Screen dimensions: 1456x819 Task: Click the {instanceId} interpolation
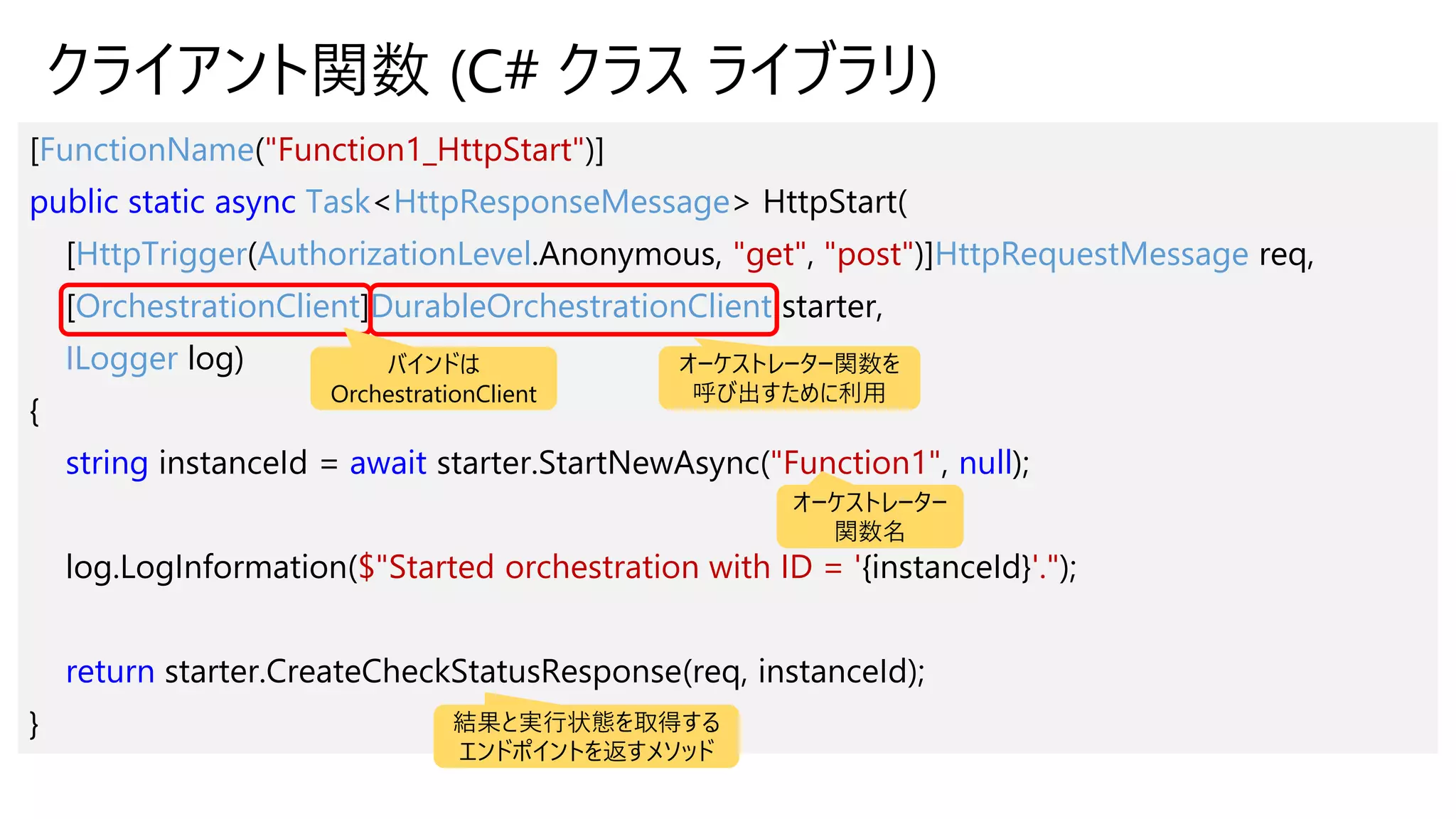click(x=947, y=567)
